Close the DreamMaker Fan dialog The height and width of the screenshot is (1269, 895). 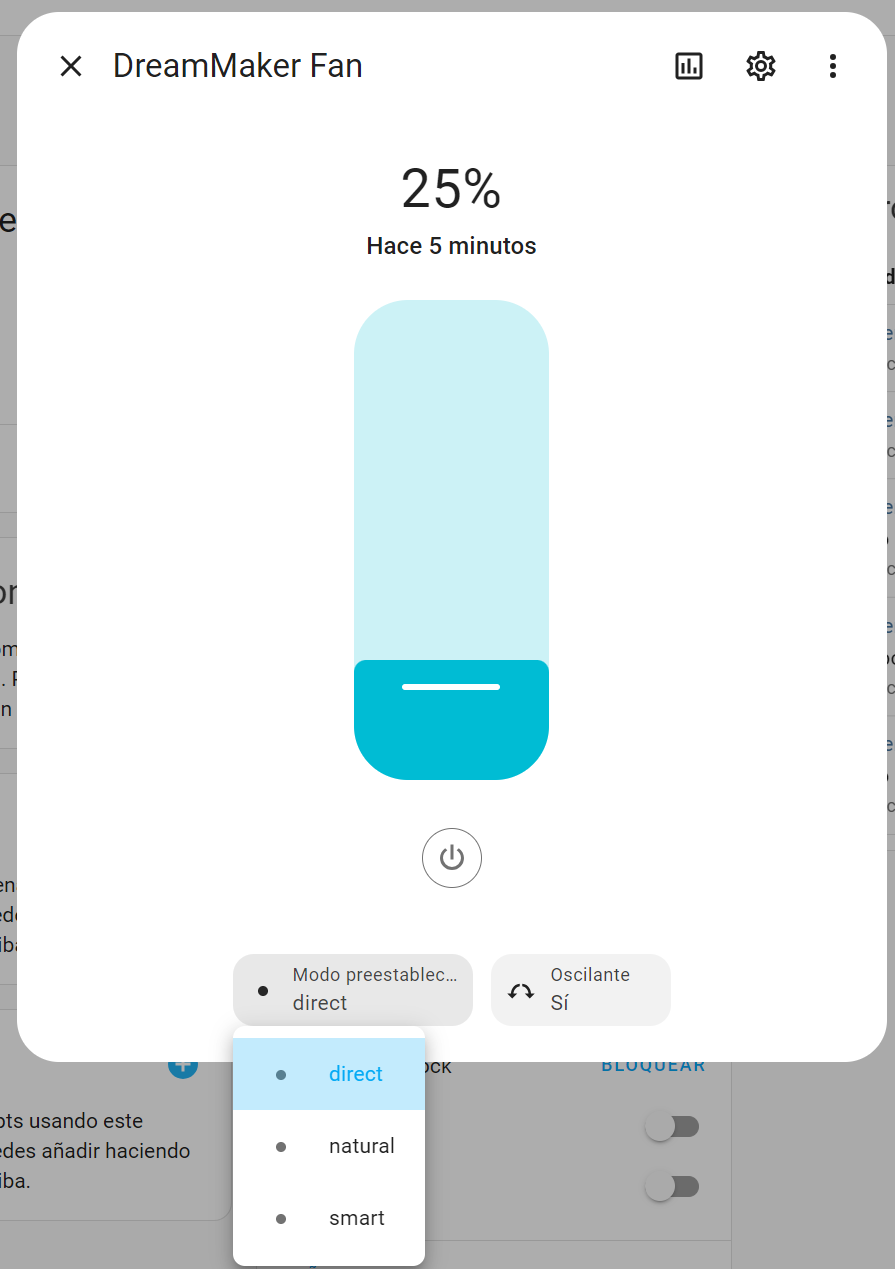pos(71,67)
